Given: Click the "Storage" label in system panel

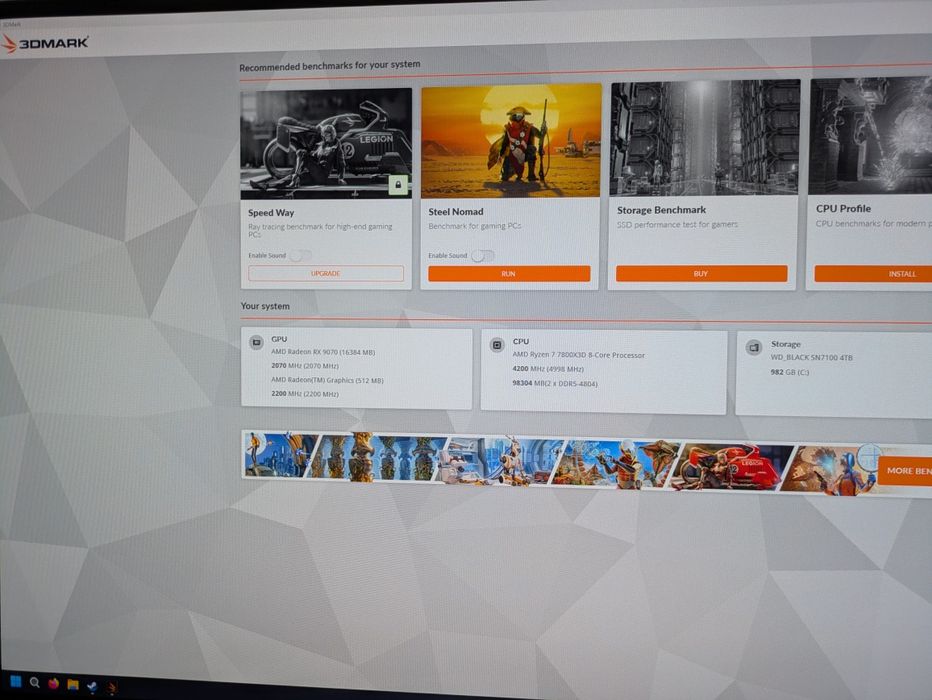Looking at the screenshot, I should (786, 344).
